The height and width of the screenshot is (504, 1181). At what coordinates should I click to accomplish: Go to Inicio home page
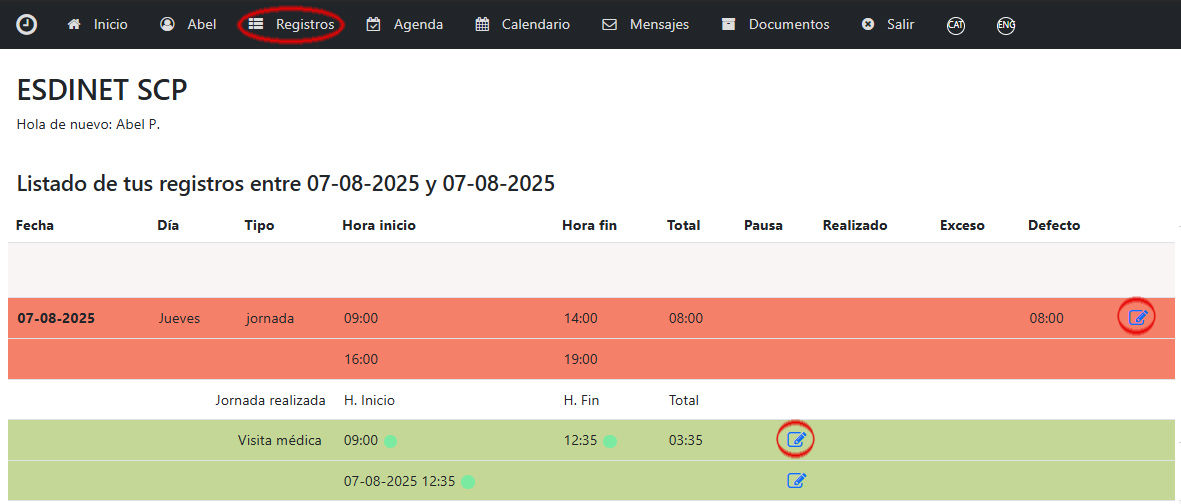point(97,24)
